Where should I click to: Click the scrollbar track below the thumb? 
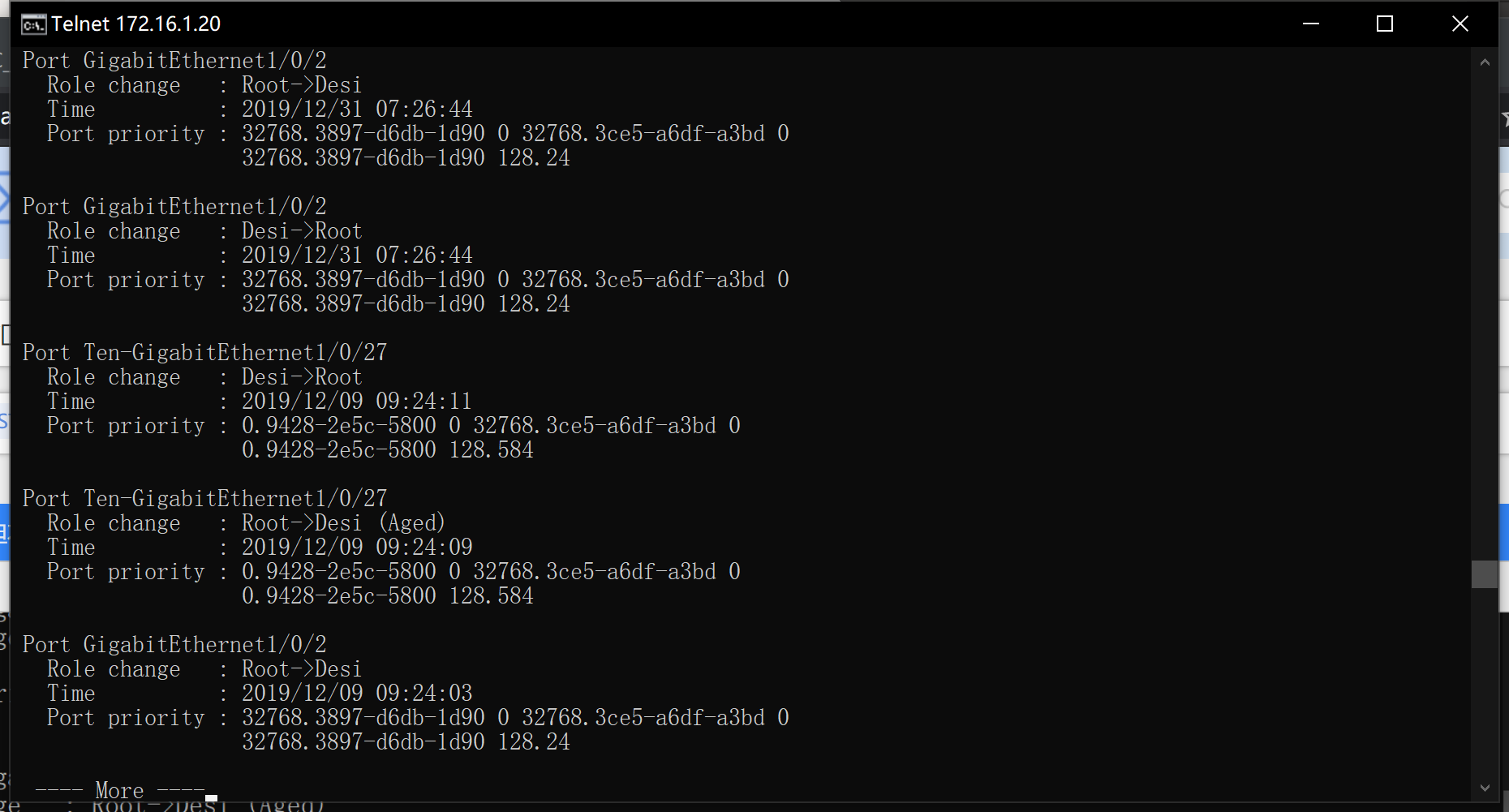tap(1485, 681)
